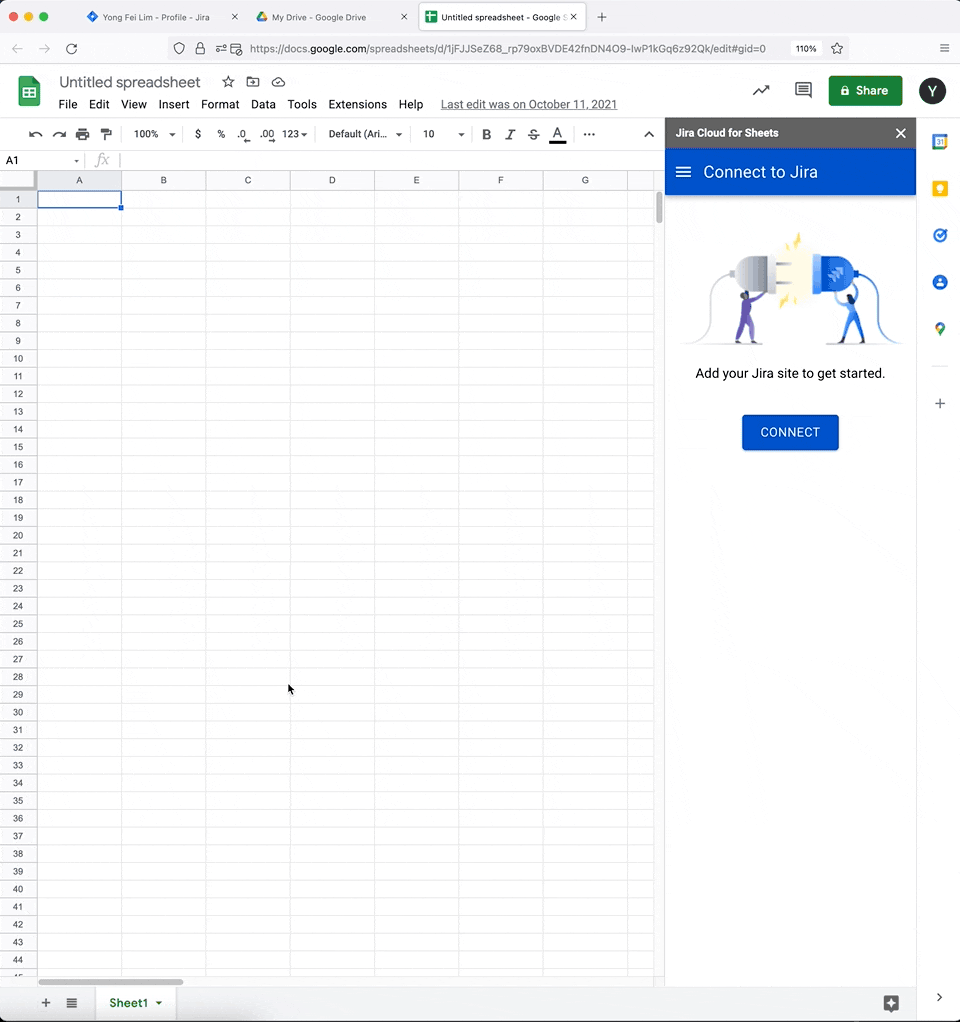
Task: Toggle strikethrough formatting
Action: (x=533, y=134)
